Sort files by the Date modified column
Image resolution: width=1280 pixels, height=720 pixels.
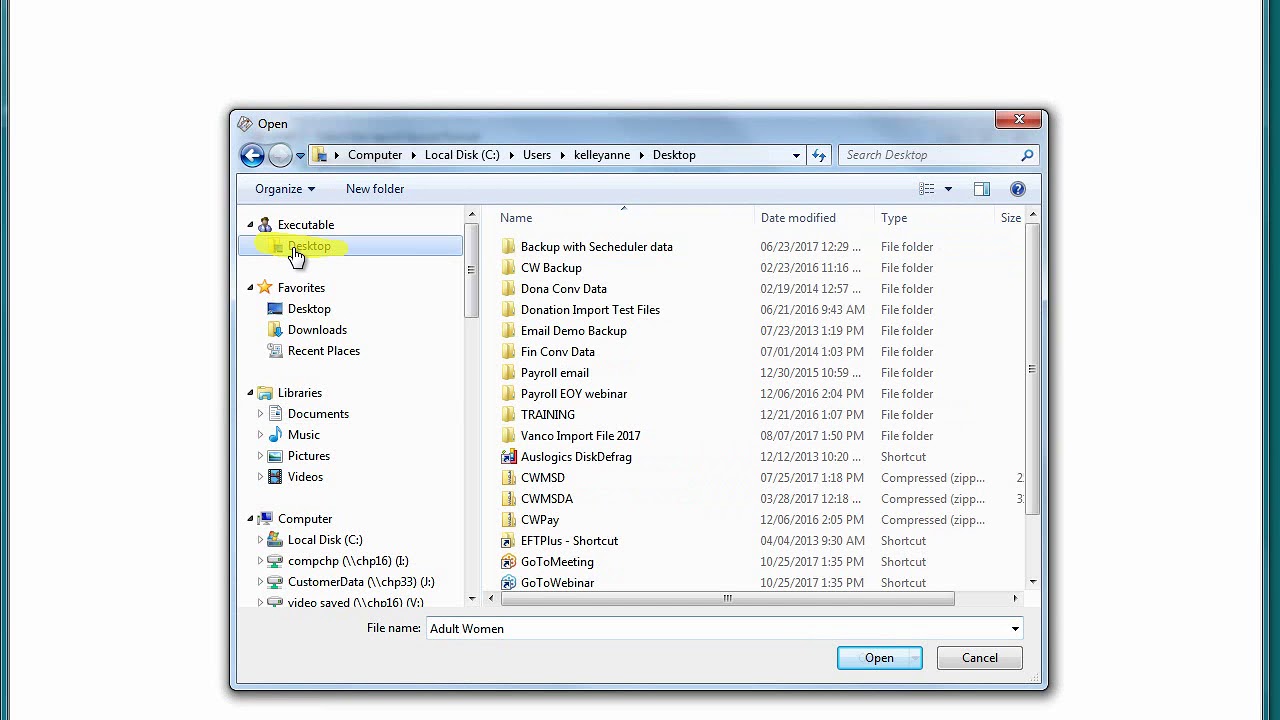(798, 217)
